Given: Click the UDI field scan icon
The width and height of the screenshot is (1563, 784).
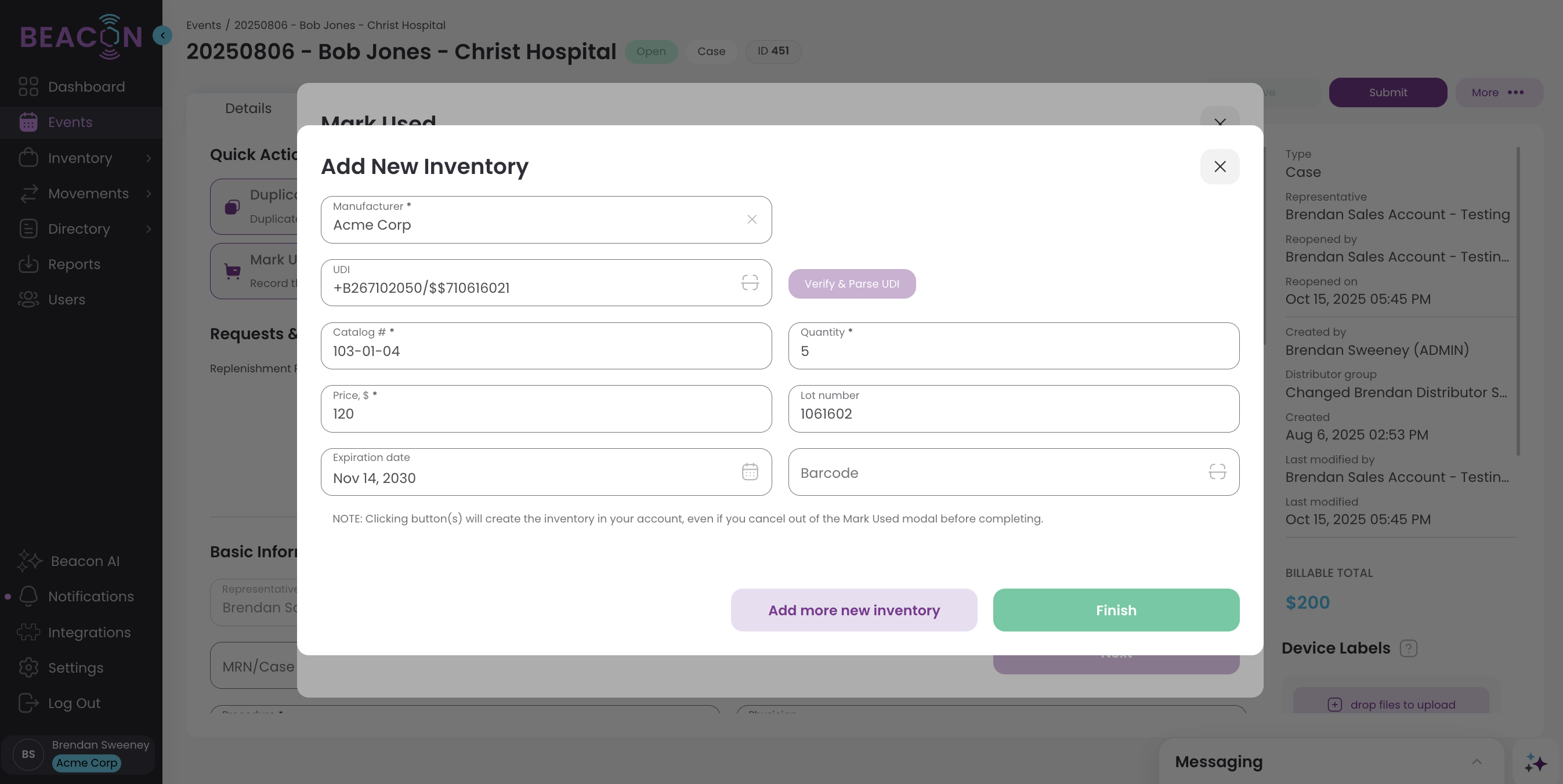Looking at the screenshot, I should point(750,282).
